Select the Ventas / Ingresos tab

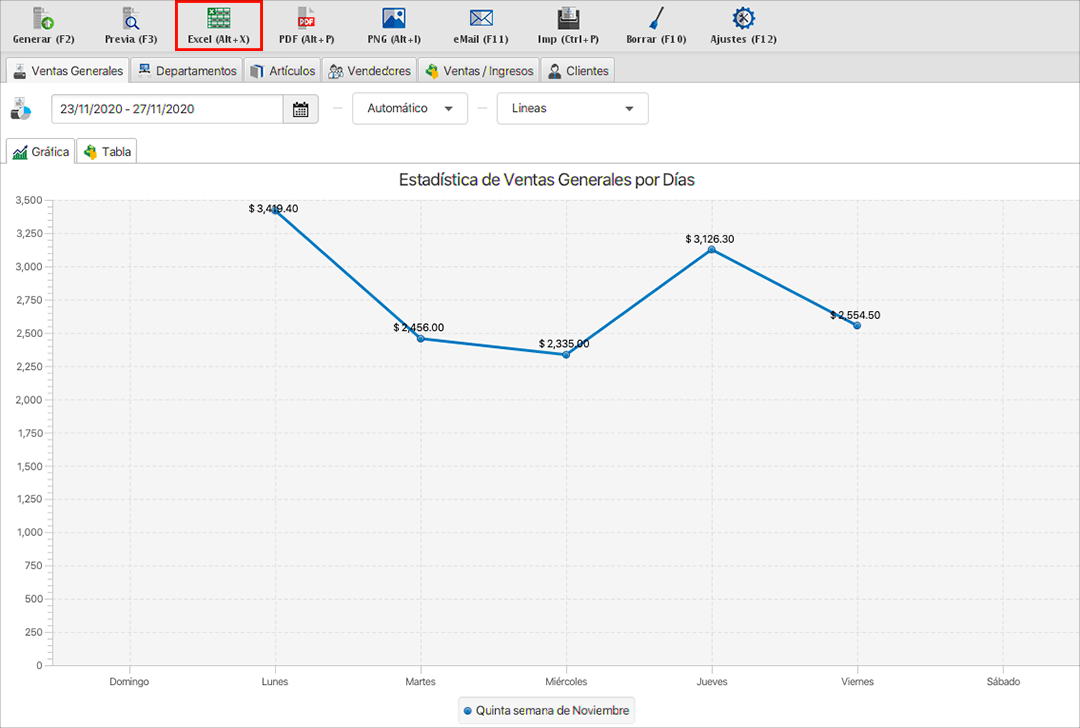[x=479, y=71]
